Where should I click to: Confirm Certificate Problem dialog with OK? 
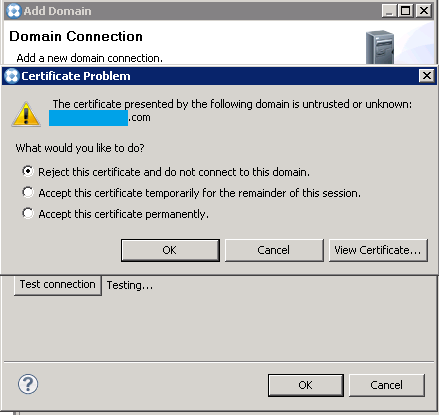click(x=170, y=250)
